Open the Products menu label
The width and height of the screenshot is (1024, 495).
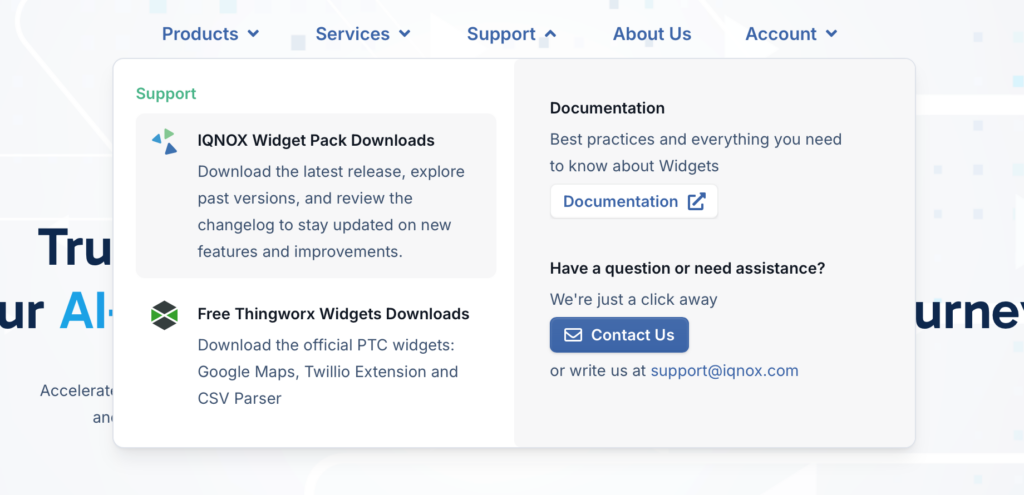coord(200,34)
